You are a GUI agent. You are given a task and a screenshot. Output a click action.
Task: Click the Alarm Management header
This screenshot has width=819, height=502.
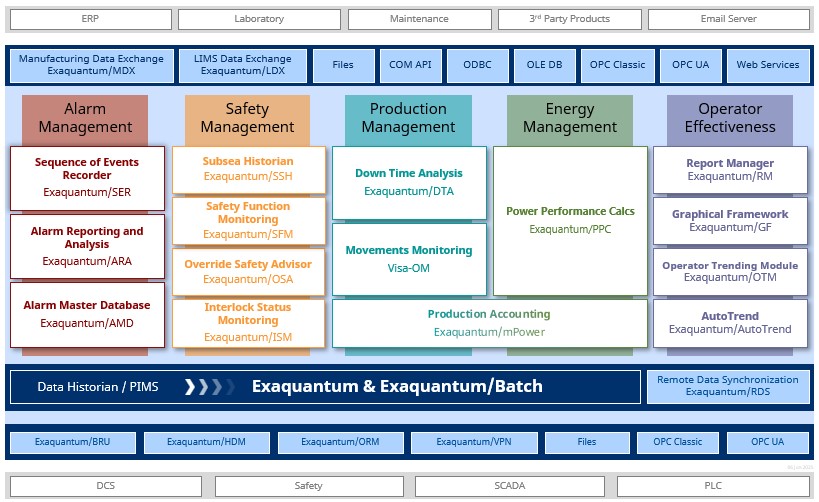coord(85,119)
